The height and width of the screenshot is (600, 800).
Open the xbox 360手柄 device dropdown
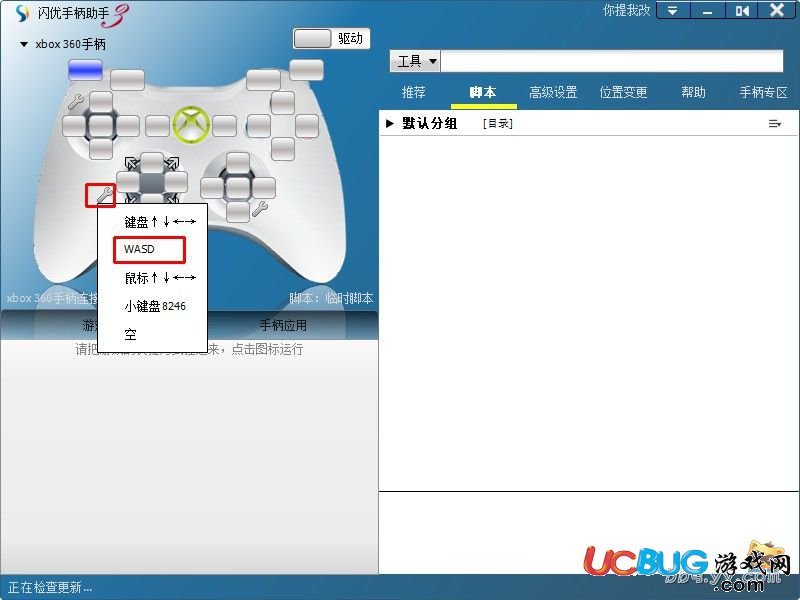click(23, 44)
